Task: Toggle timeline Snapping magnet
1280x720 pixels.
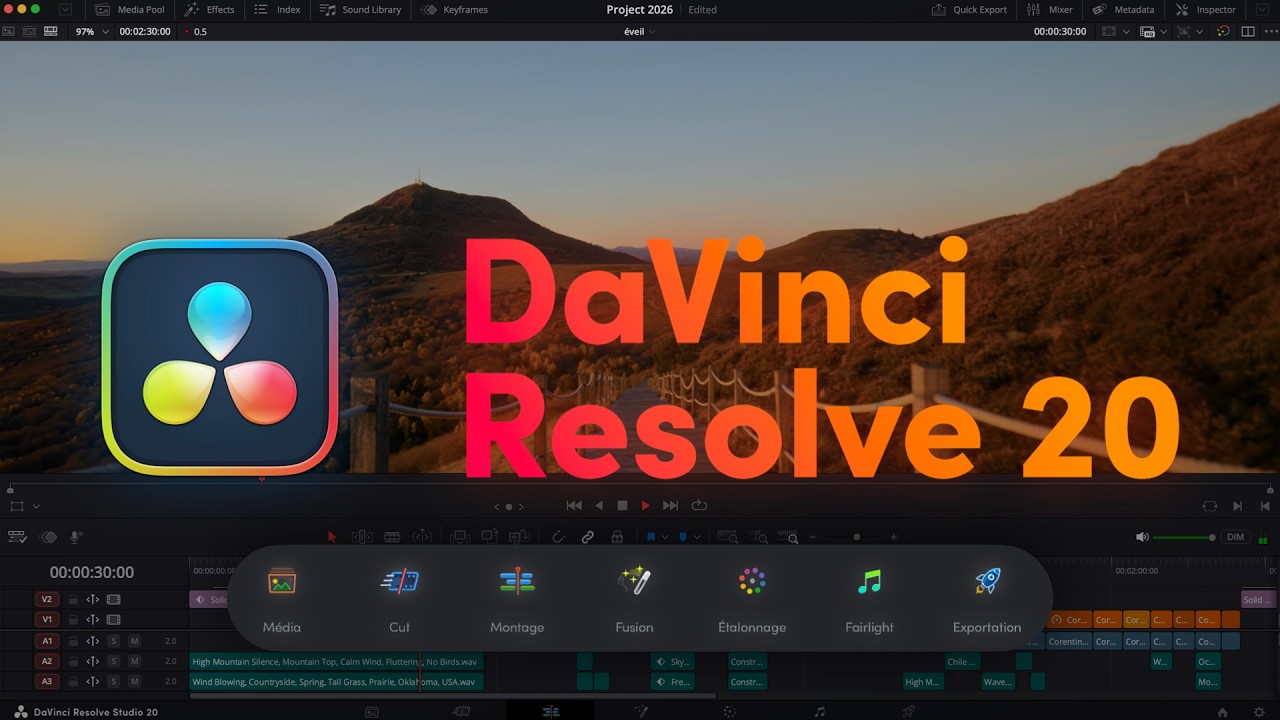Action: [559, 537]
